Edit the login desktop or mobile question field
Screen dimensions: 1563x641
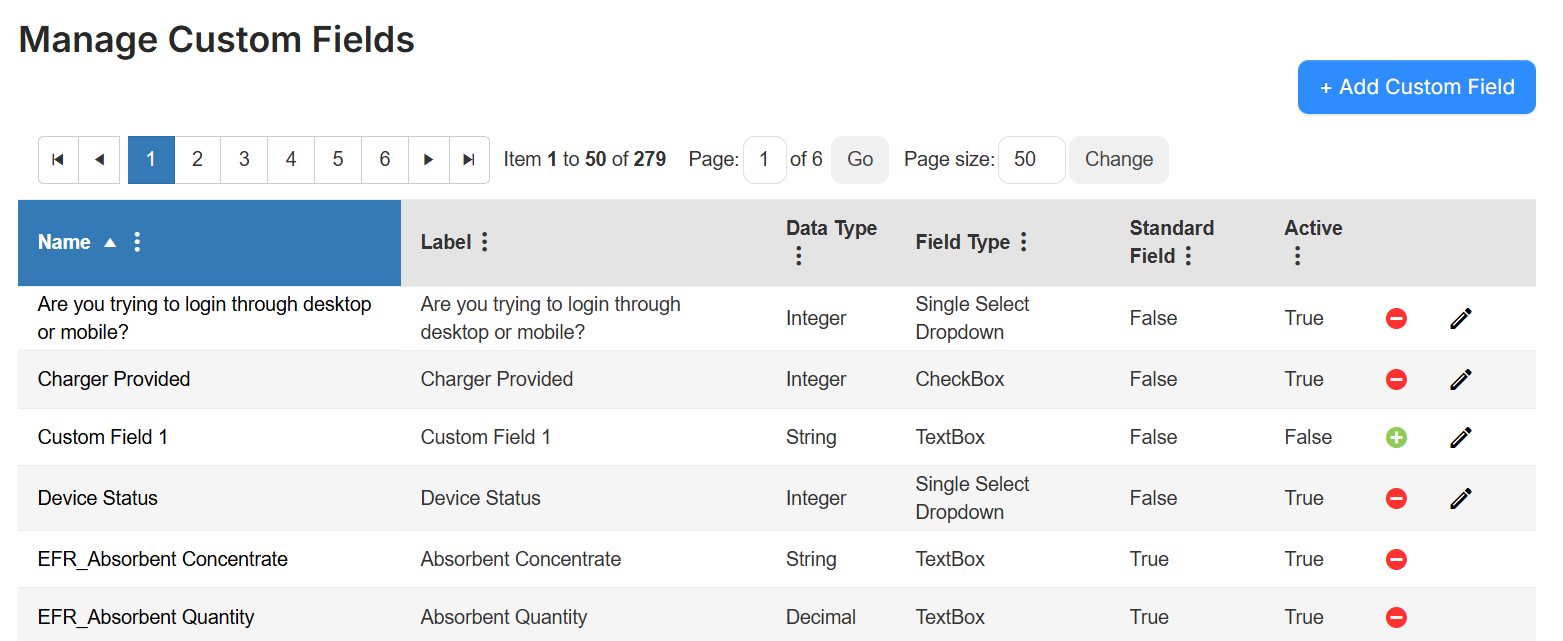point(1460,318)
